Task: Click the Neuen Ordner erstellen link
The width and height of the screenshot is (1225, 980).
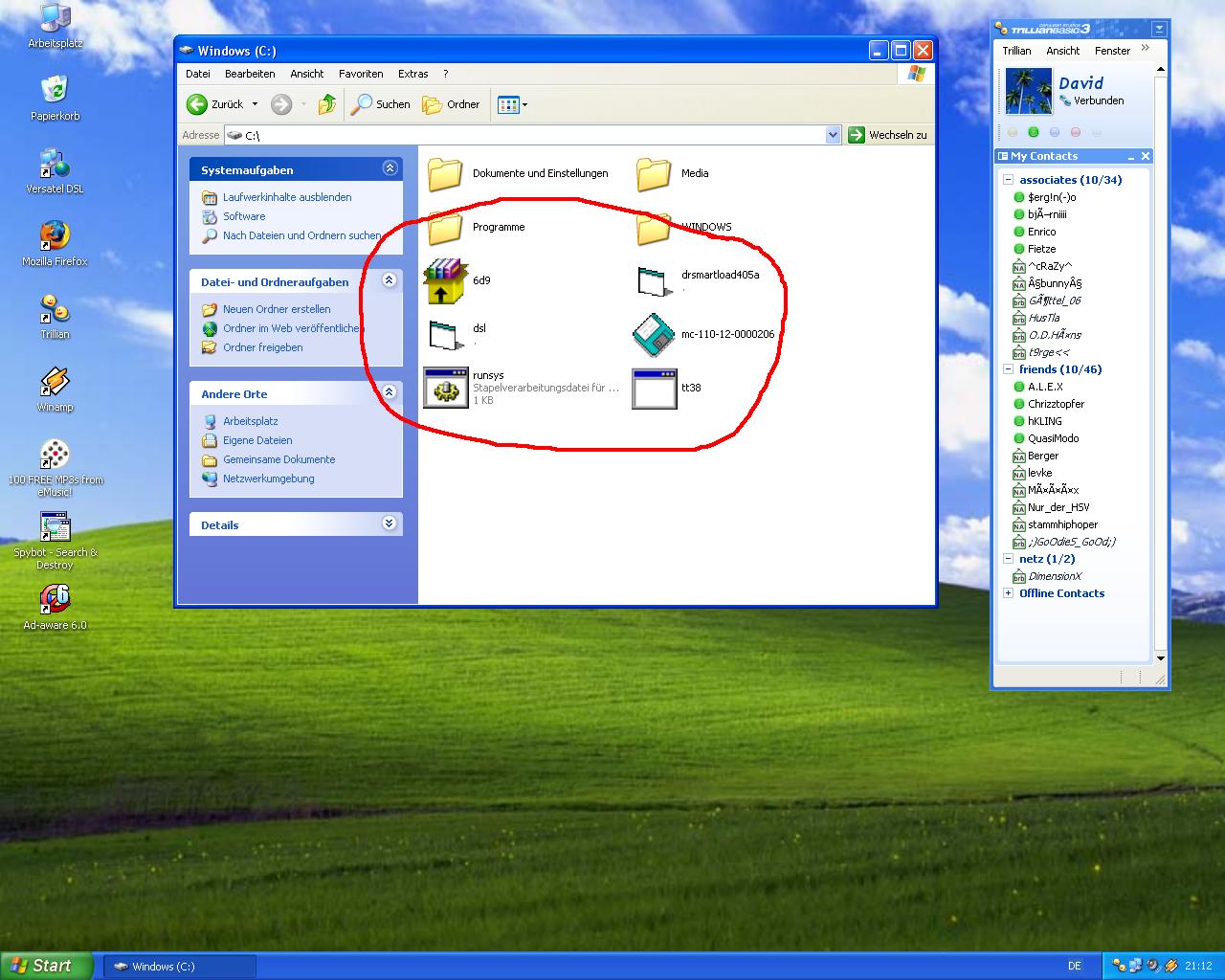Action: point(277,309)
